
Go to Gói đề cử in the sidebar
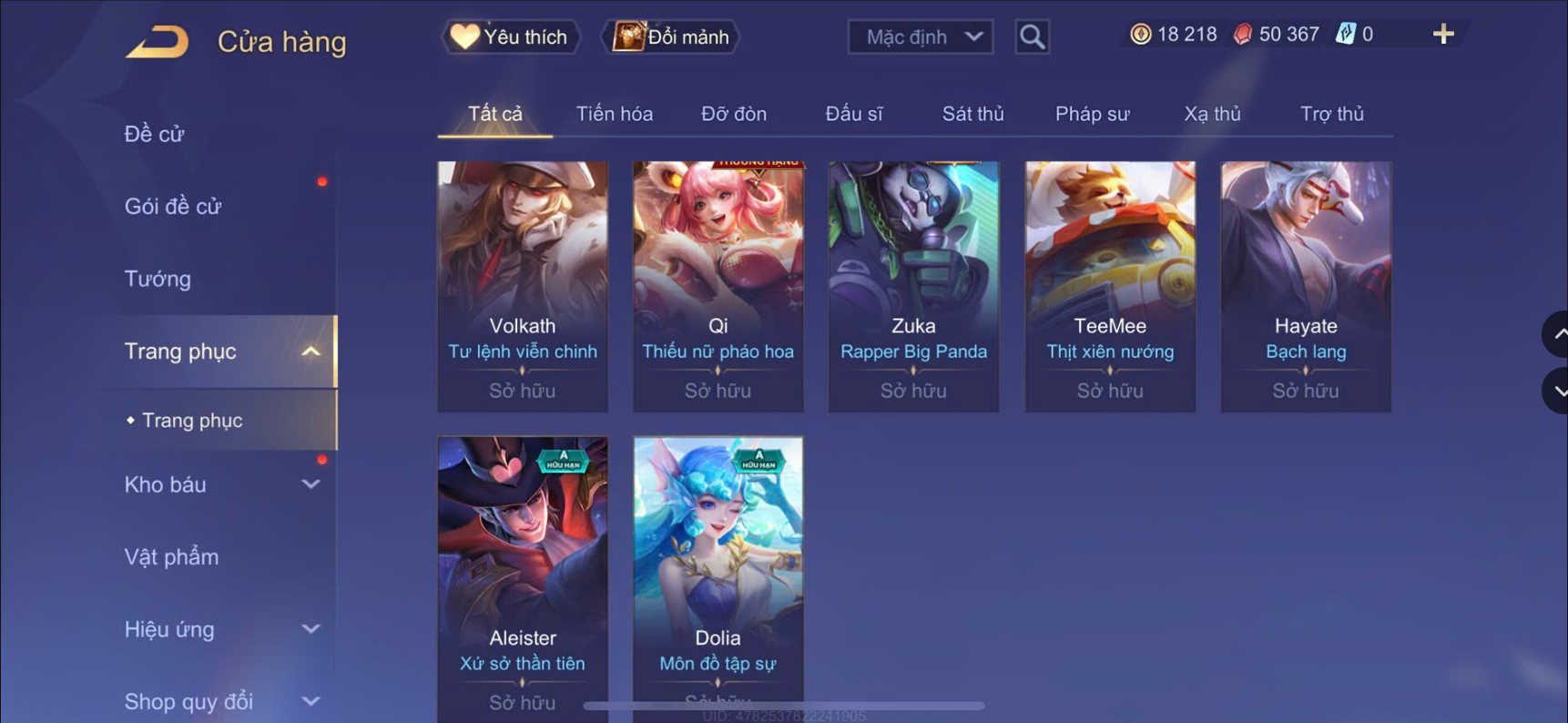173,207
